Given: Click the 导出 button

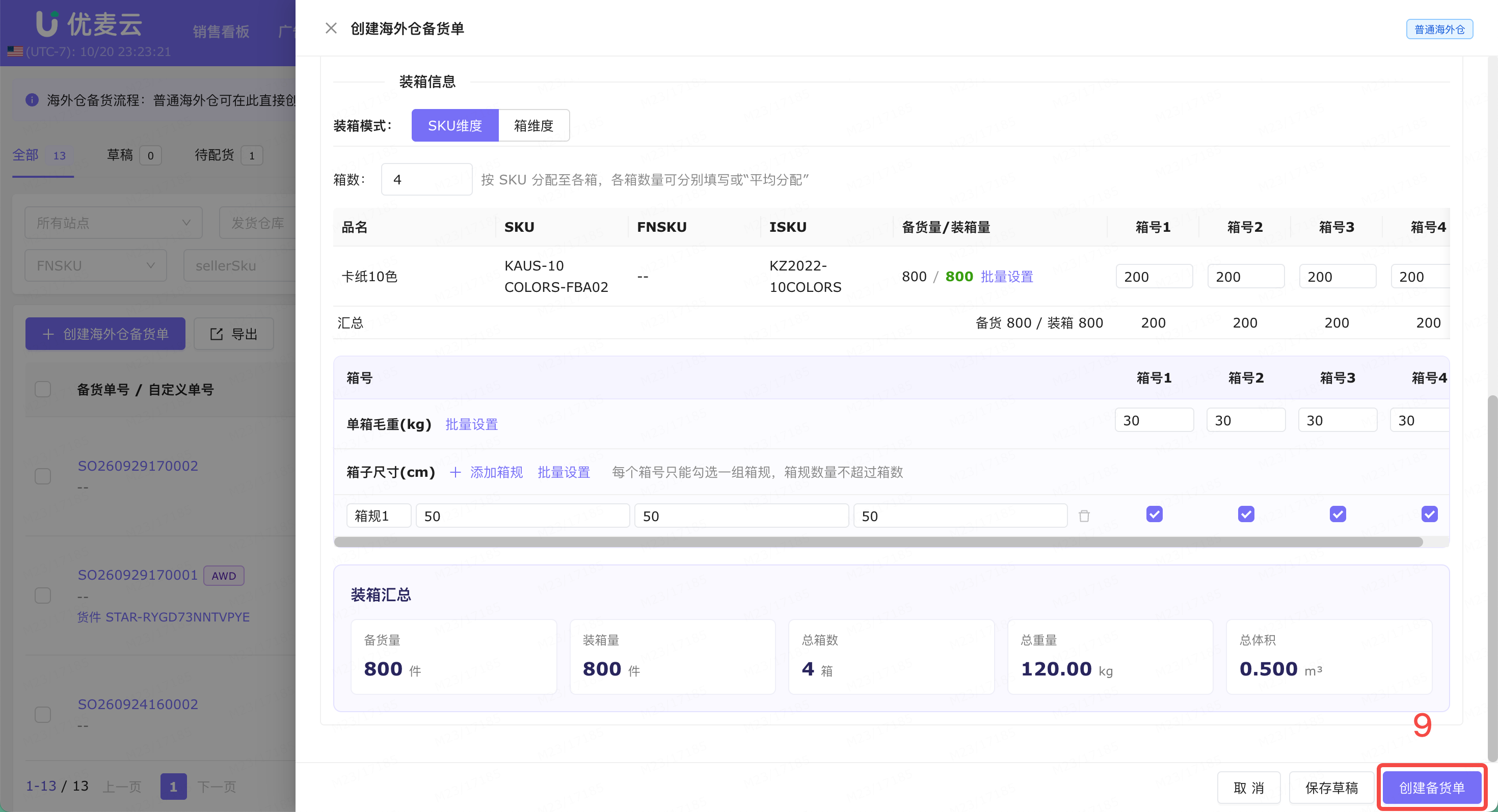Looking at the screenshot, I should pos(234,334).
